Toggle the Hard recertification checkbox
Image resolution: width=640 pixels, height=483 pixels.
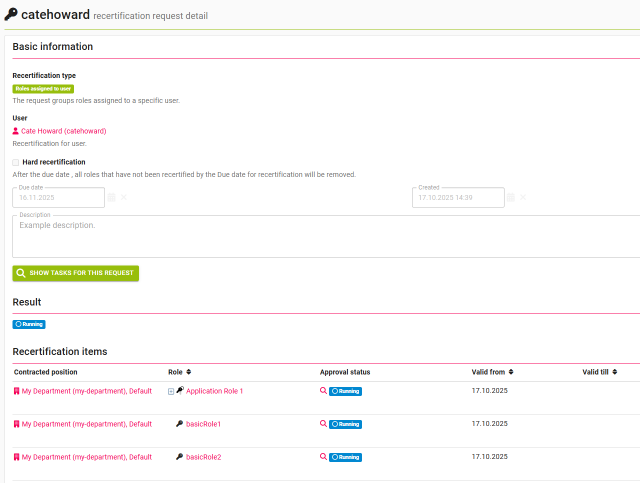pos(16,162)
